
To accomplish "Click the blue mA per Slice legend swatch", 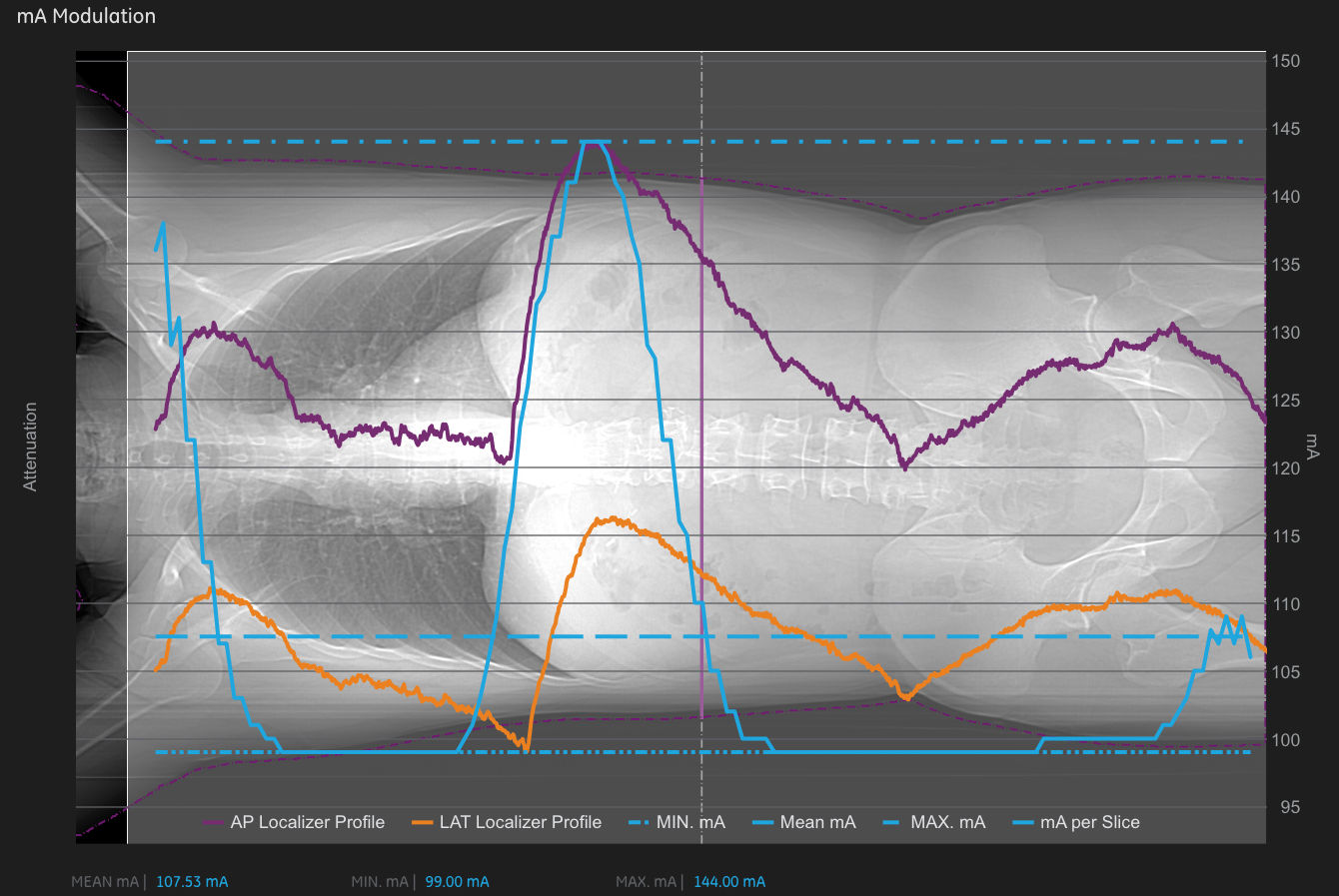I will (1023, 823).
